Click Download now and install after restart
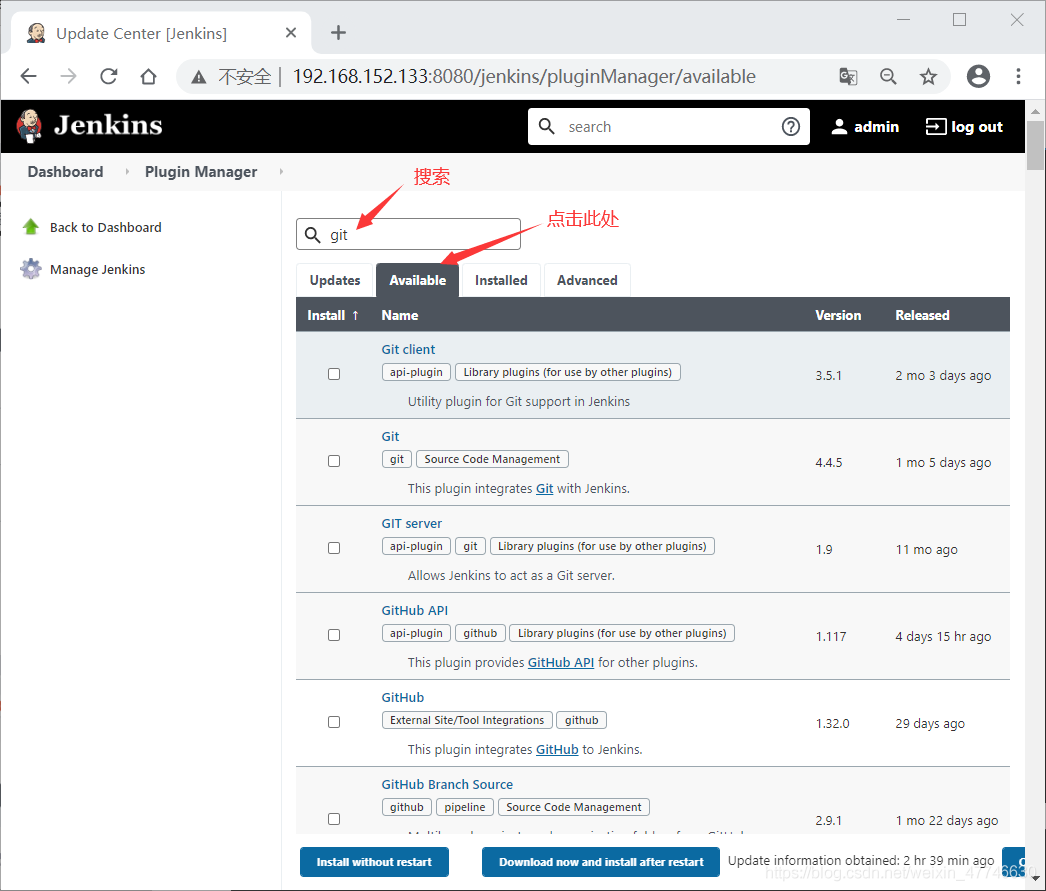 [x=601, y=862]
